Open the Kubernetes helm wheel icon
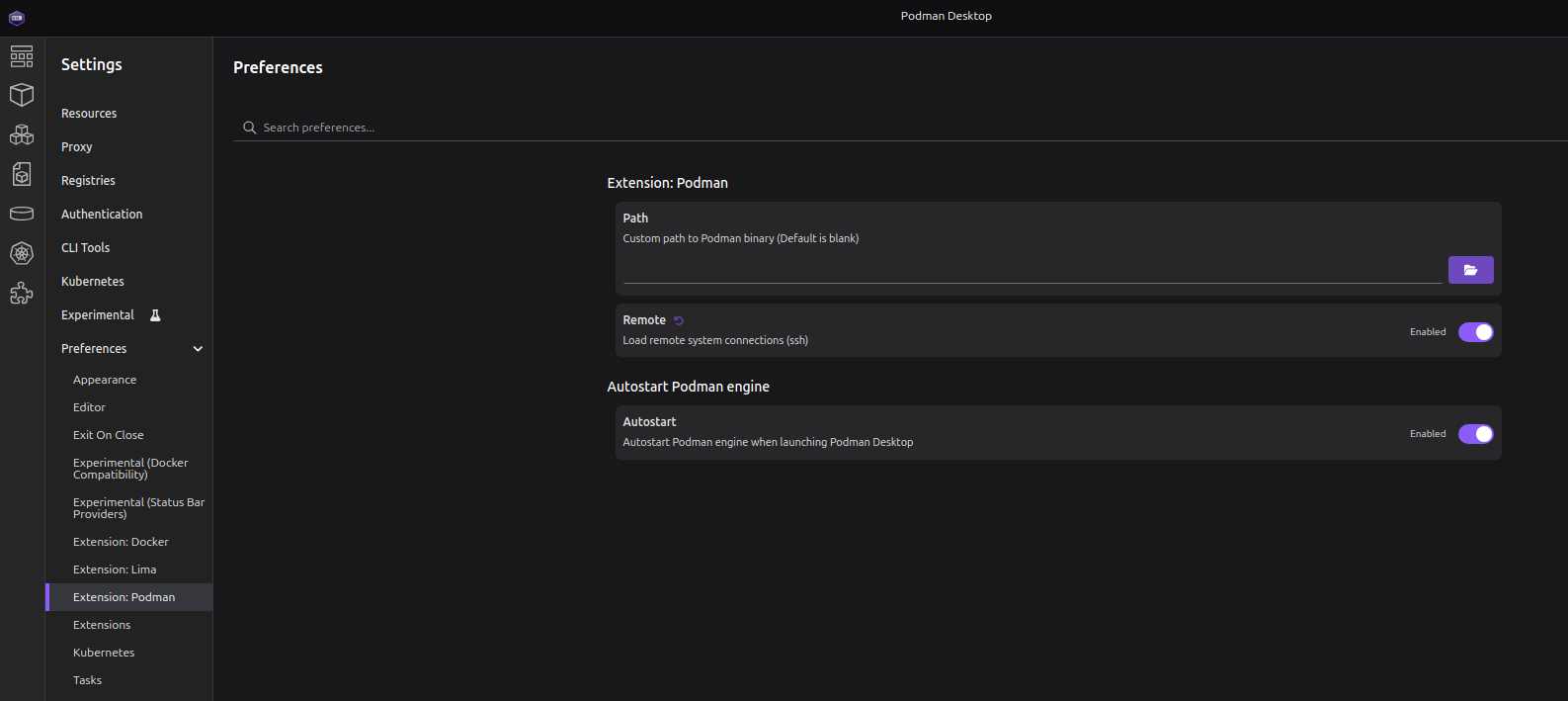The image size is (1568, 701). coord(22,253)
